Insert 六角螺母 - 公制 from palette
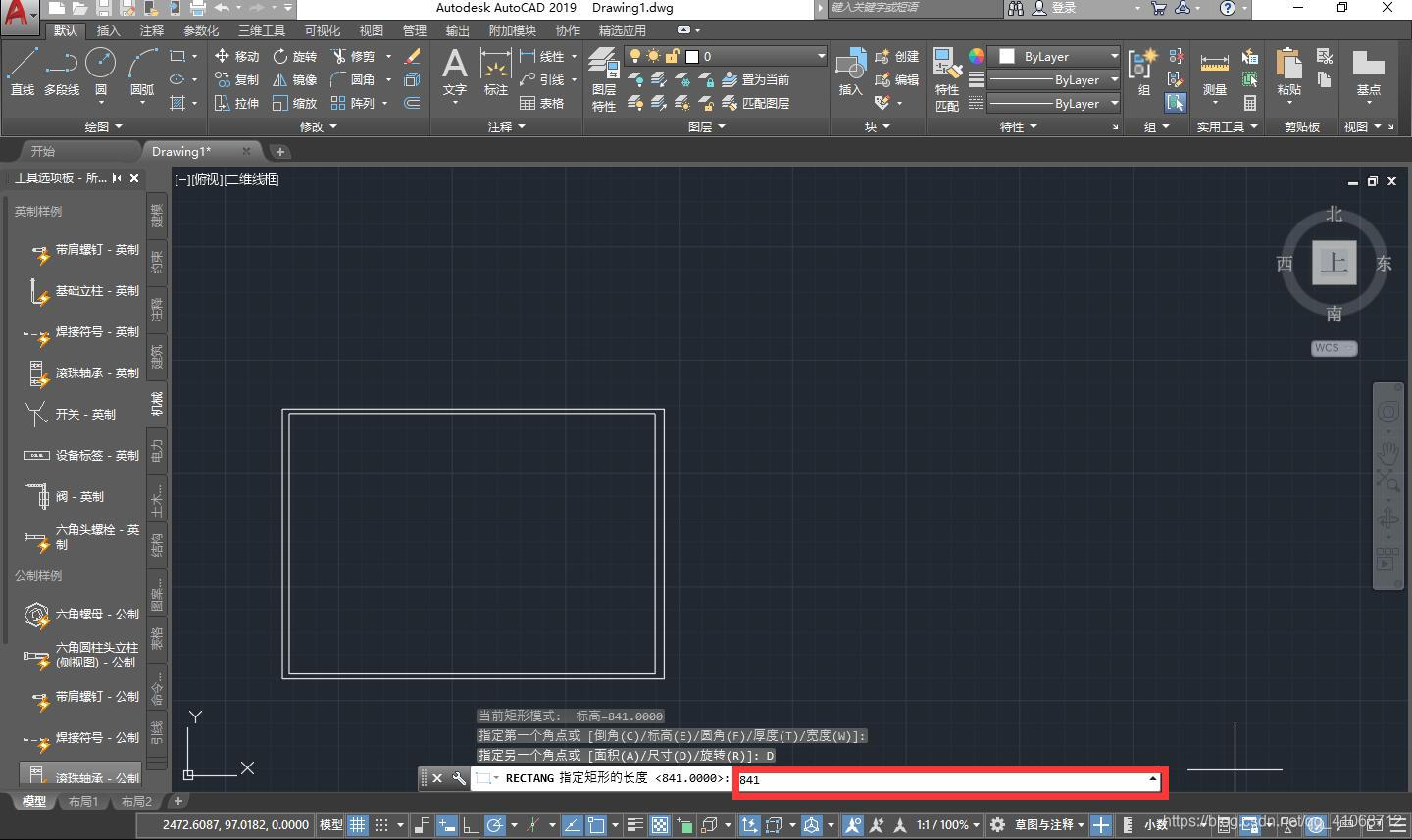1412x840 pixels. click(x=83, y=615)
